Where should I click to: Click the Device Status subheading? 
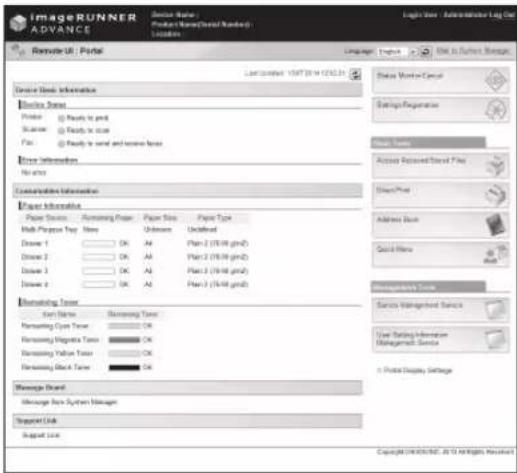point(43,105)
